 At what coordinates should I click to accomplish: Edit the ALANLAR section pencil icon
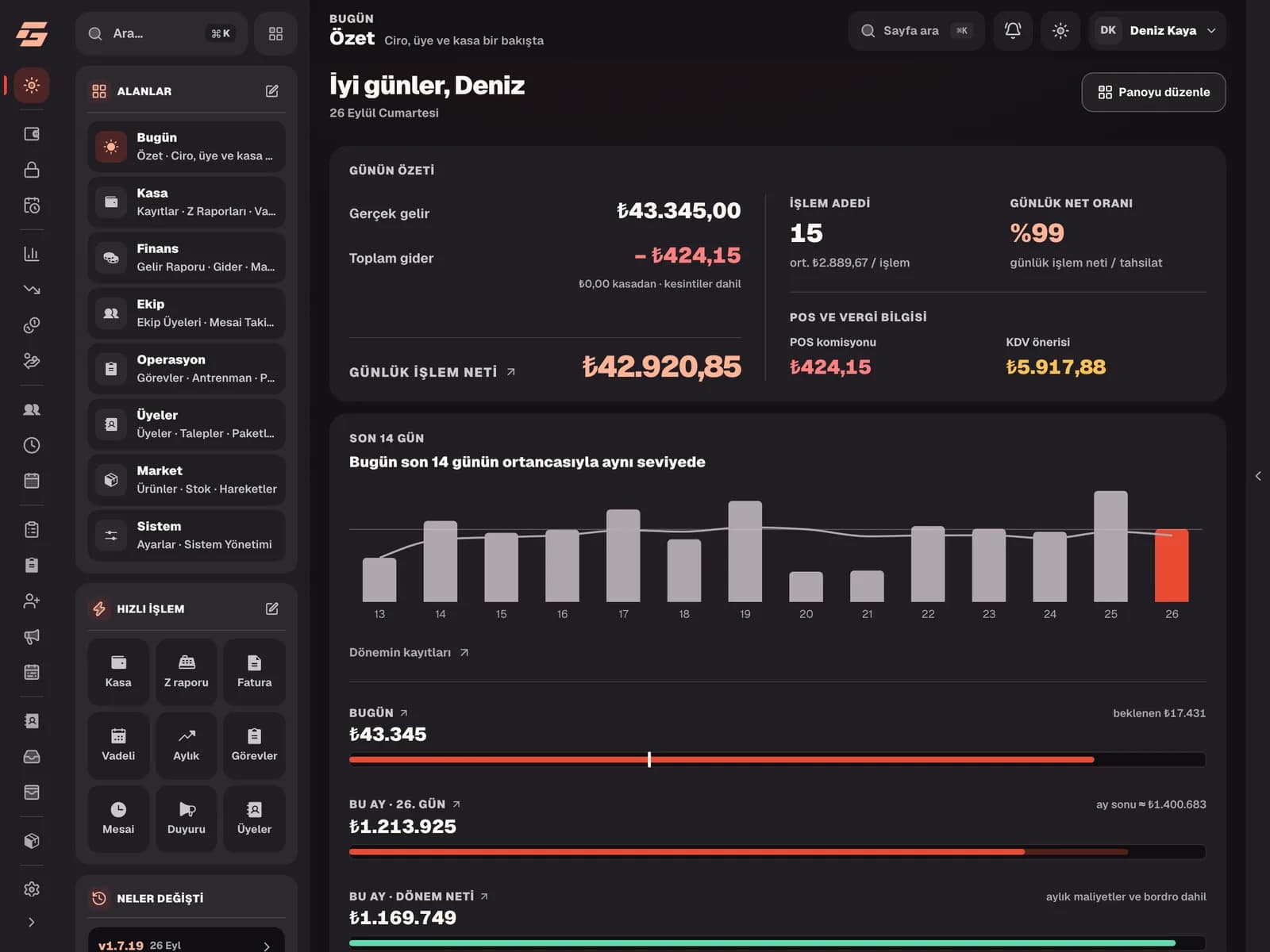[x=272, y=91]
